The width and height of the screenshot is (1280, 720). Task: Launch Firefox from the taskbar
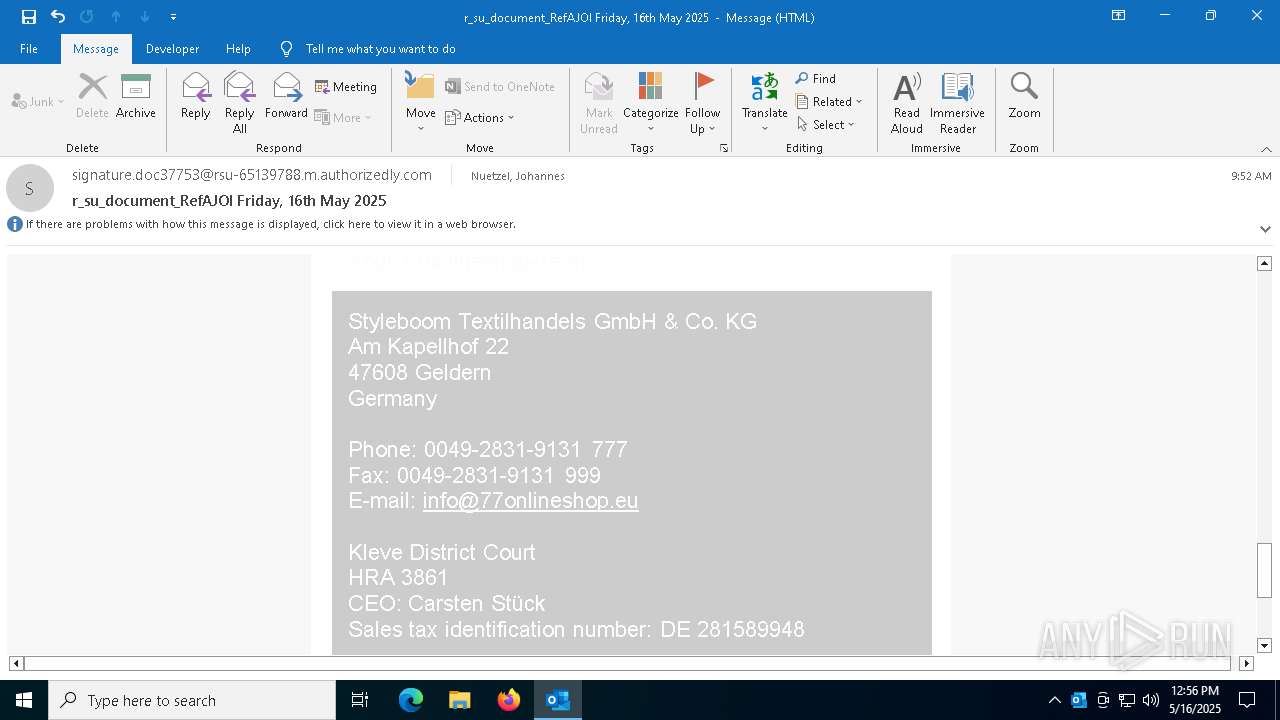509,700
